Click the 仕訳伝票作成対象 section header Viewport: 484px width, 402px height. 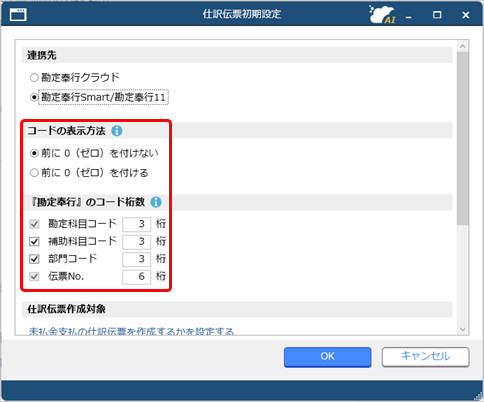pos(237,309)
